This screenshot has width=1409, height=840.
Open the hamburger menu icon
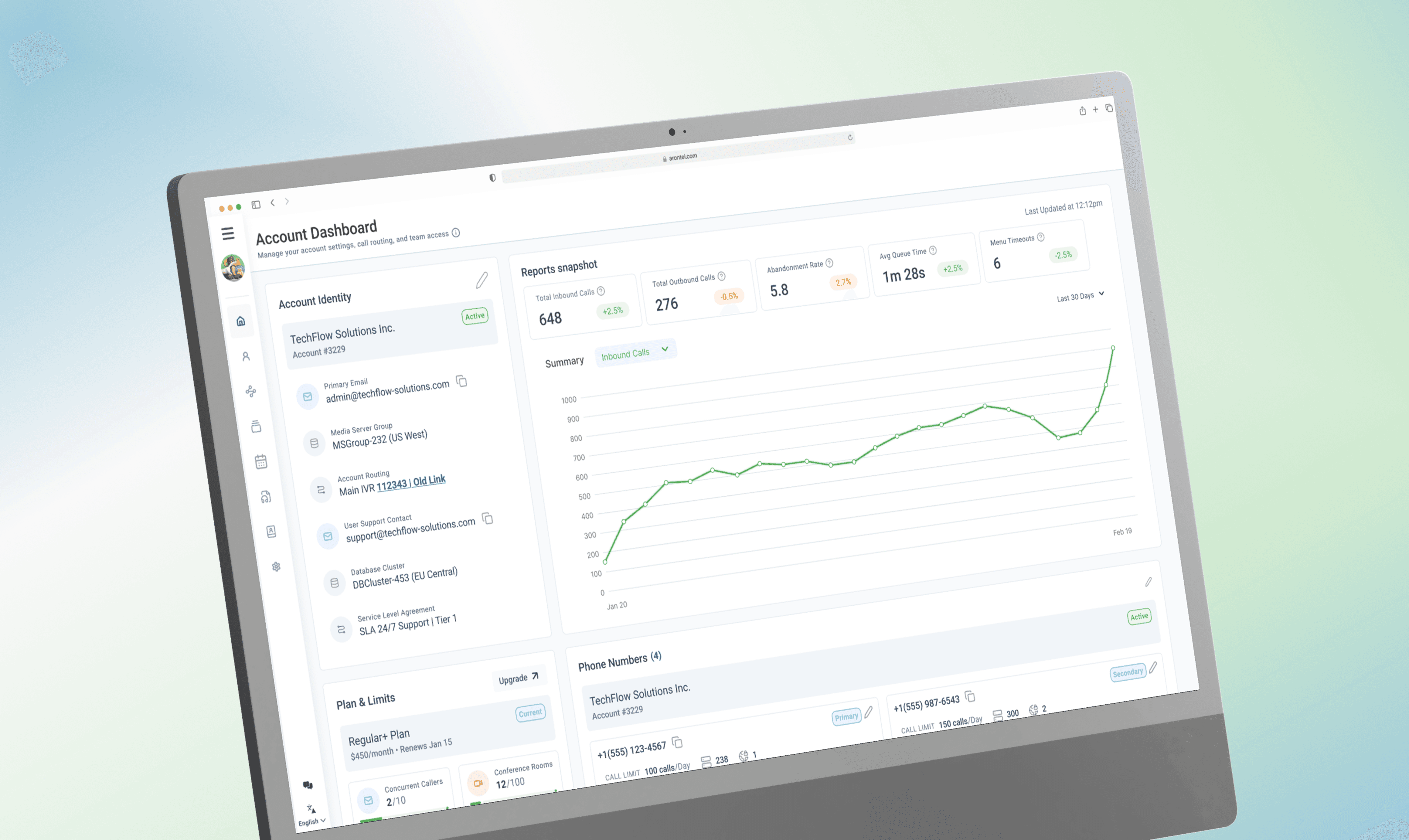(x=228, y=233)
